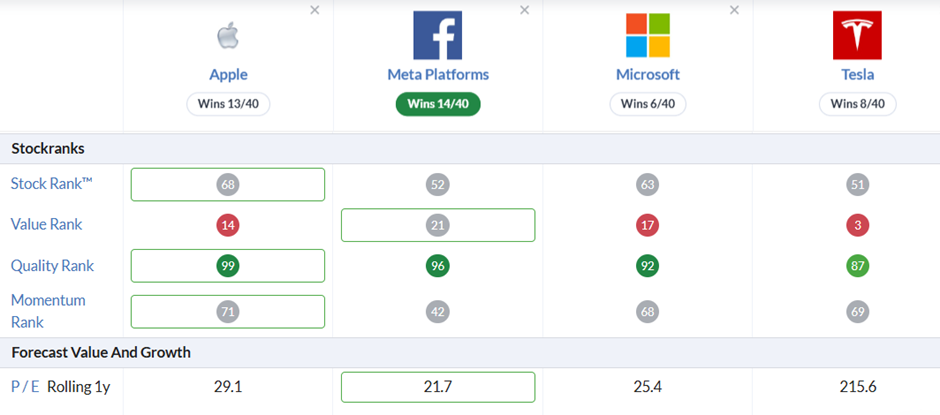Click the Tesla Wins 8/40 badge
Screen dimensions: 940x415
(857, 104)
